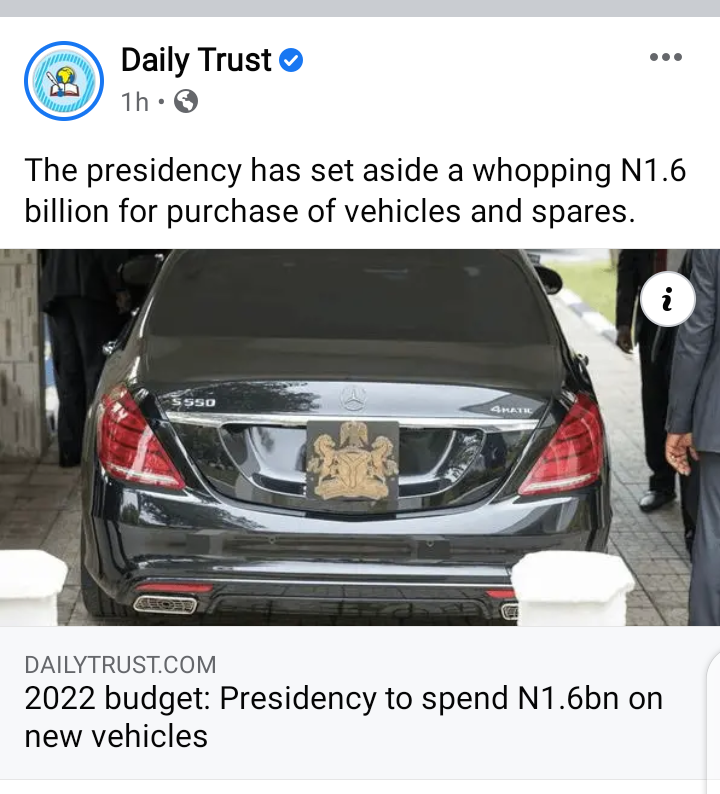This screenshot has height=794, width=720.
Task: Tap the gray divider bar above the post
Action: tap(360, 8)
